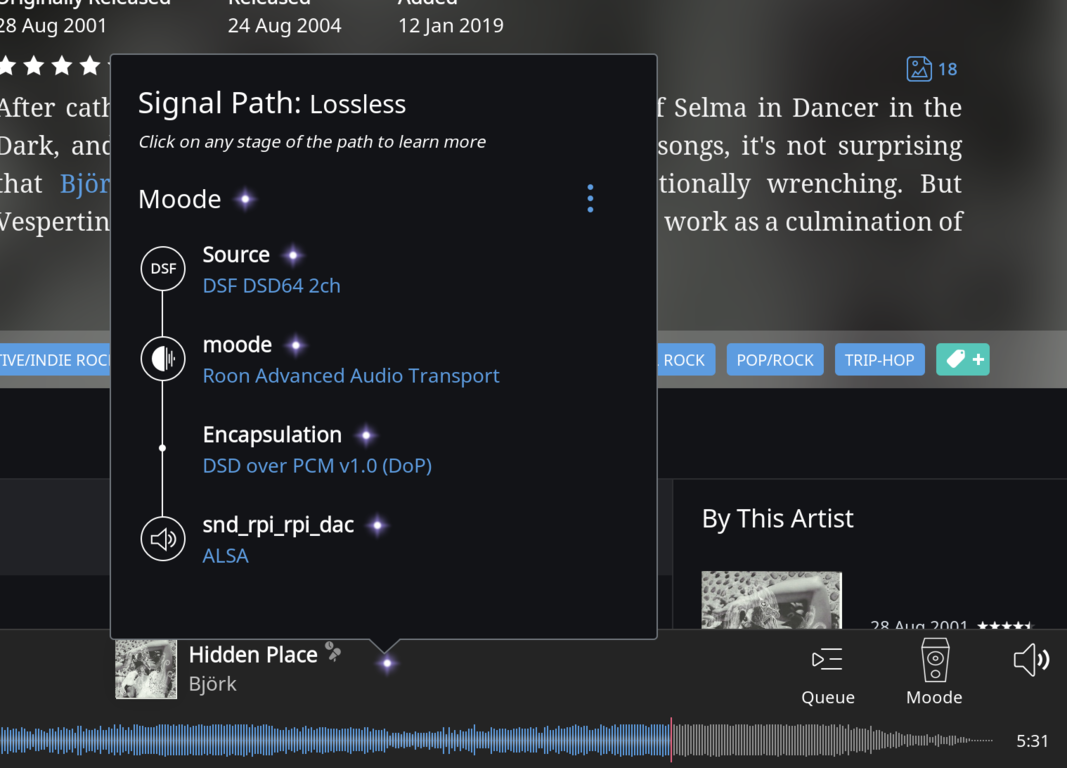Open the volume control
The image size is (1067, 768).
tap(1031, 660)
